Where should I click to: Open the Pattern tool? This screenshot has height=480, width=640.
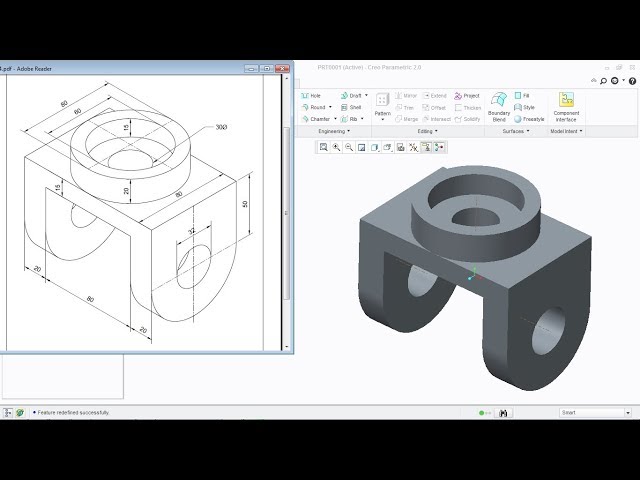382,104
